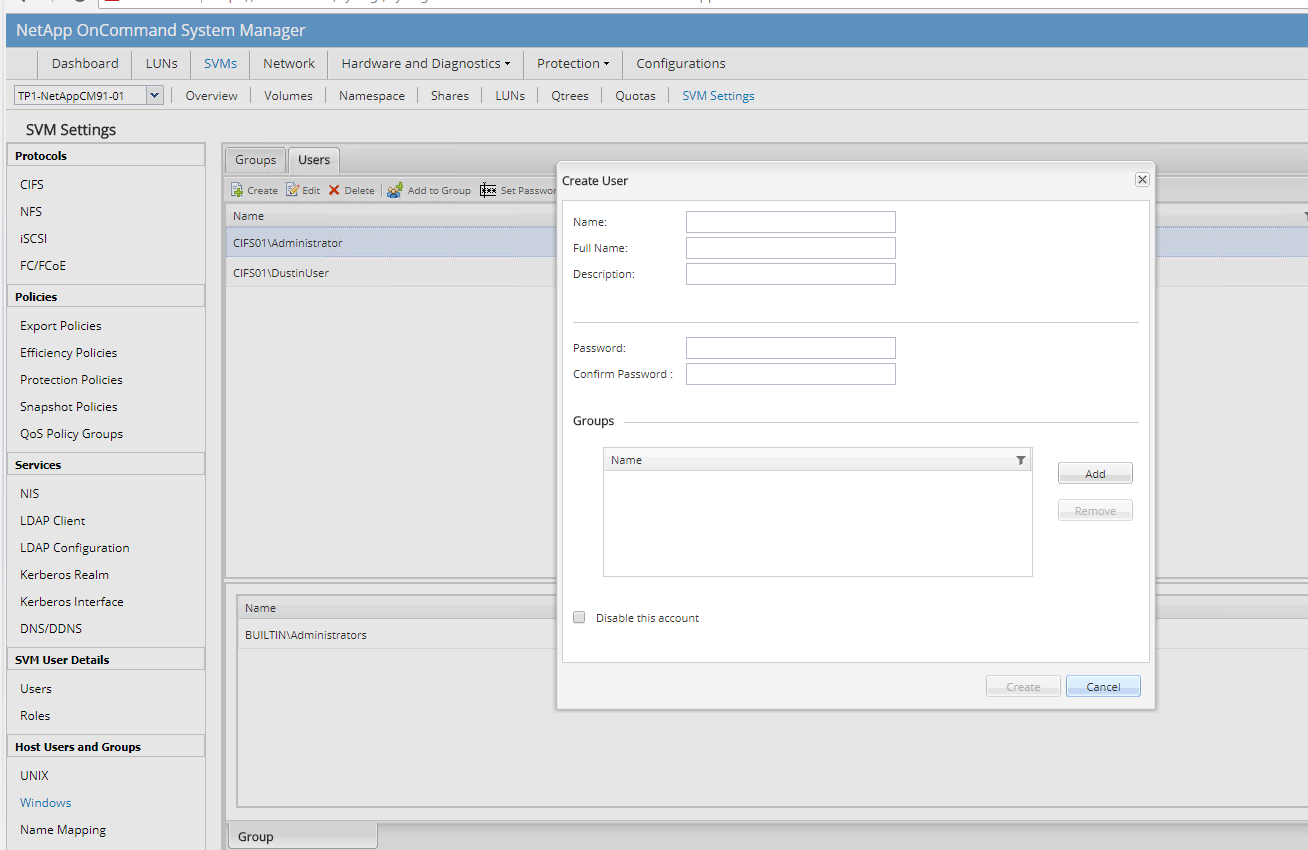Open the SVM selector dropdown
Image resolution: width=1308 pixels, height=850 pixels.
(155, 93)
